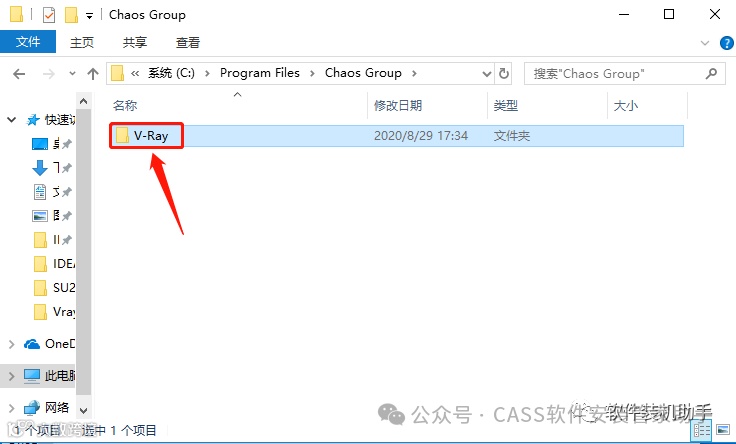736x444 pixels.
Task: Sort by the 修改日期 column header
Action: click(x=398, y=106)
